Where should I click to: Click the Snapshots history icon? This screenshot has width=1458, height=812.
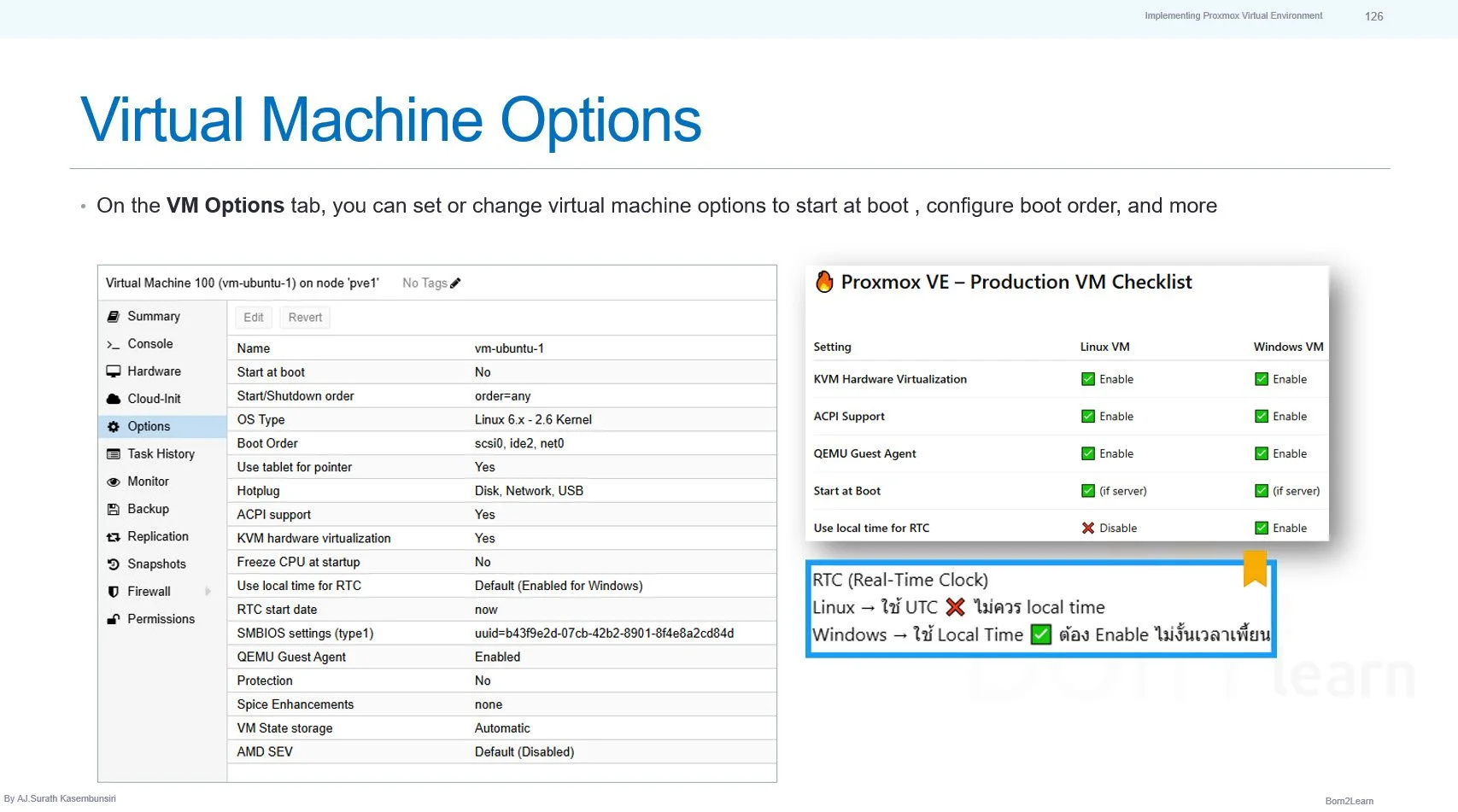coord(113,564)
